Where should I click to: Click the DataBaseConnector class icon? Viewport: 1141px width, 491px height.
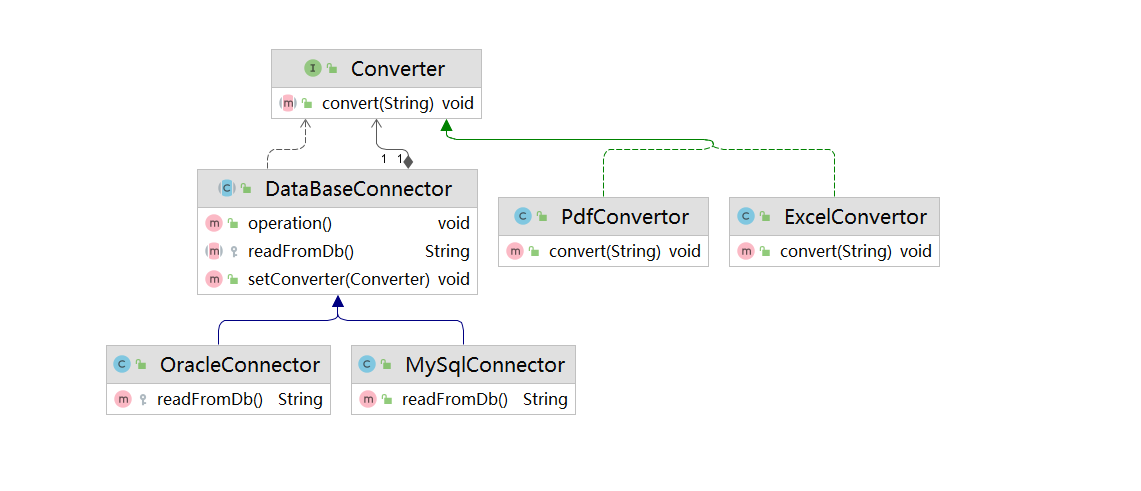pos(227,189)
